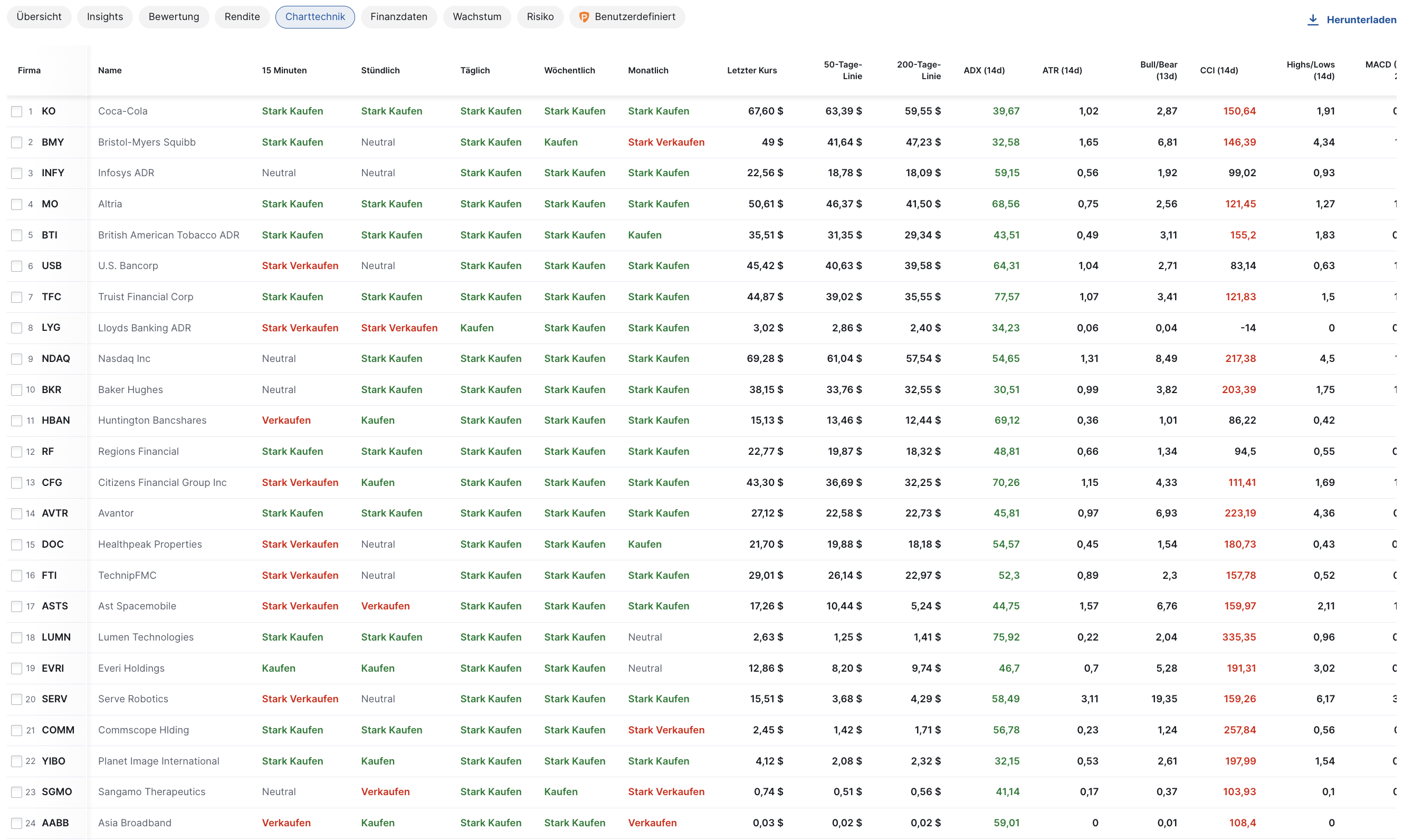This screenshot has height=840, width=1413.
Task: Click EVRI's 50-Tage-Linie value 8,20 $
Action: (x=846, y=668)
